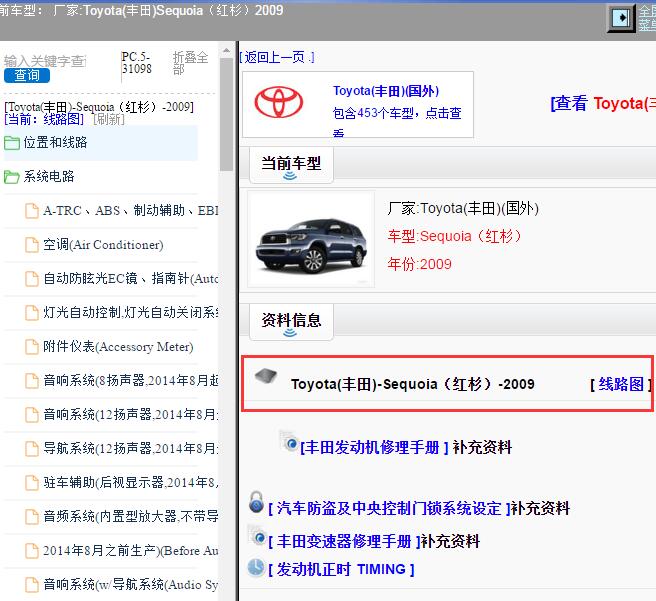This screenshot has height=601, width=656.
Task: Click the 查看 Toyota link at right
Action: (x=603, y=103)
